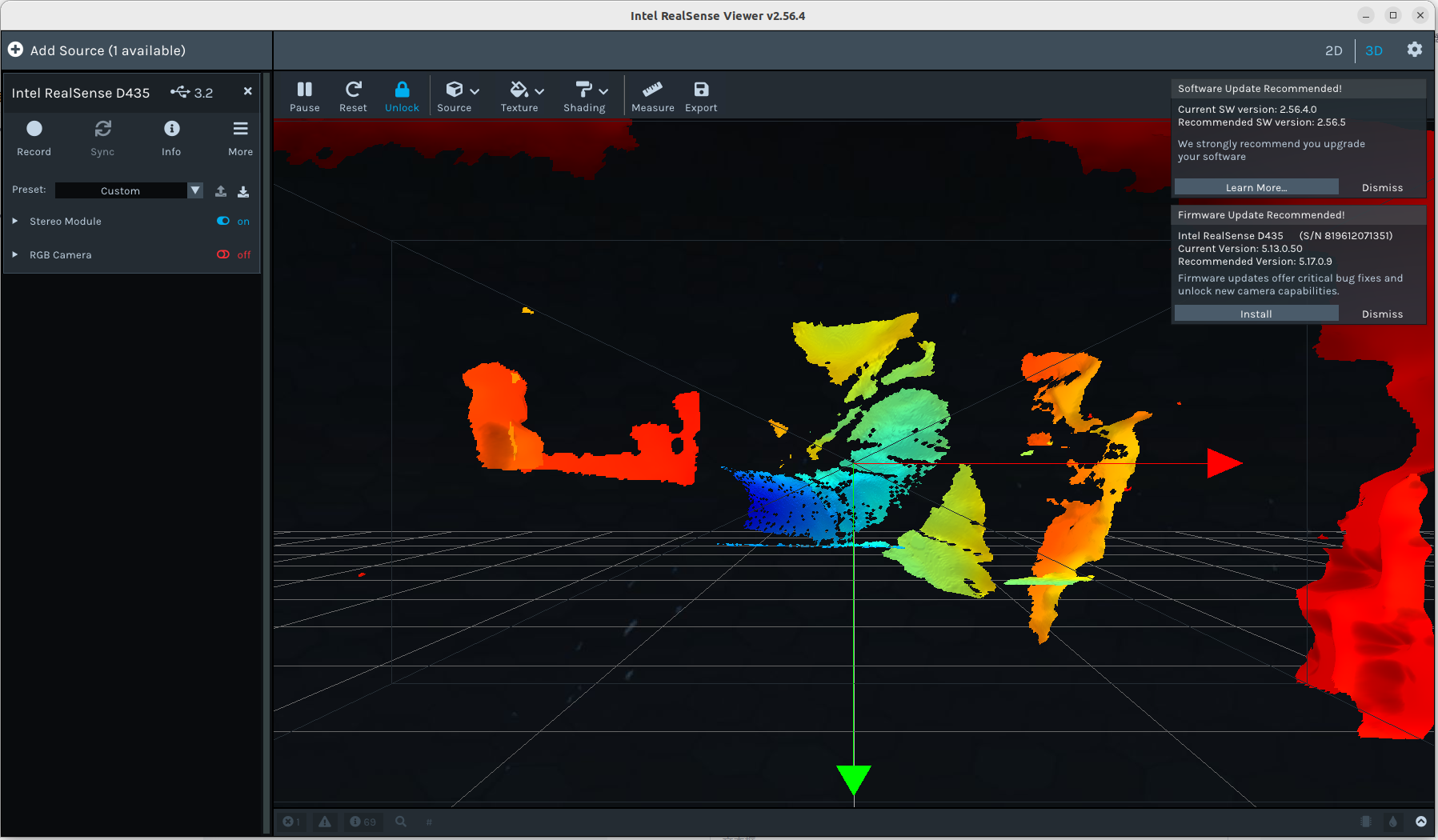Click 'Firmware Update Recommended!' header
Image resolution: width=1438 pixels, height=840 pixels.
click(x=1261, y=215)
